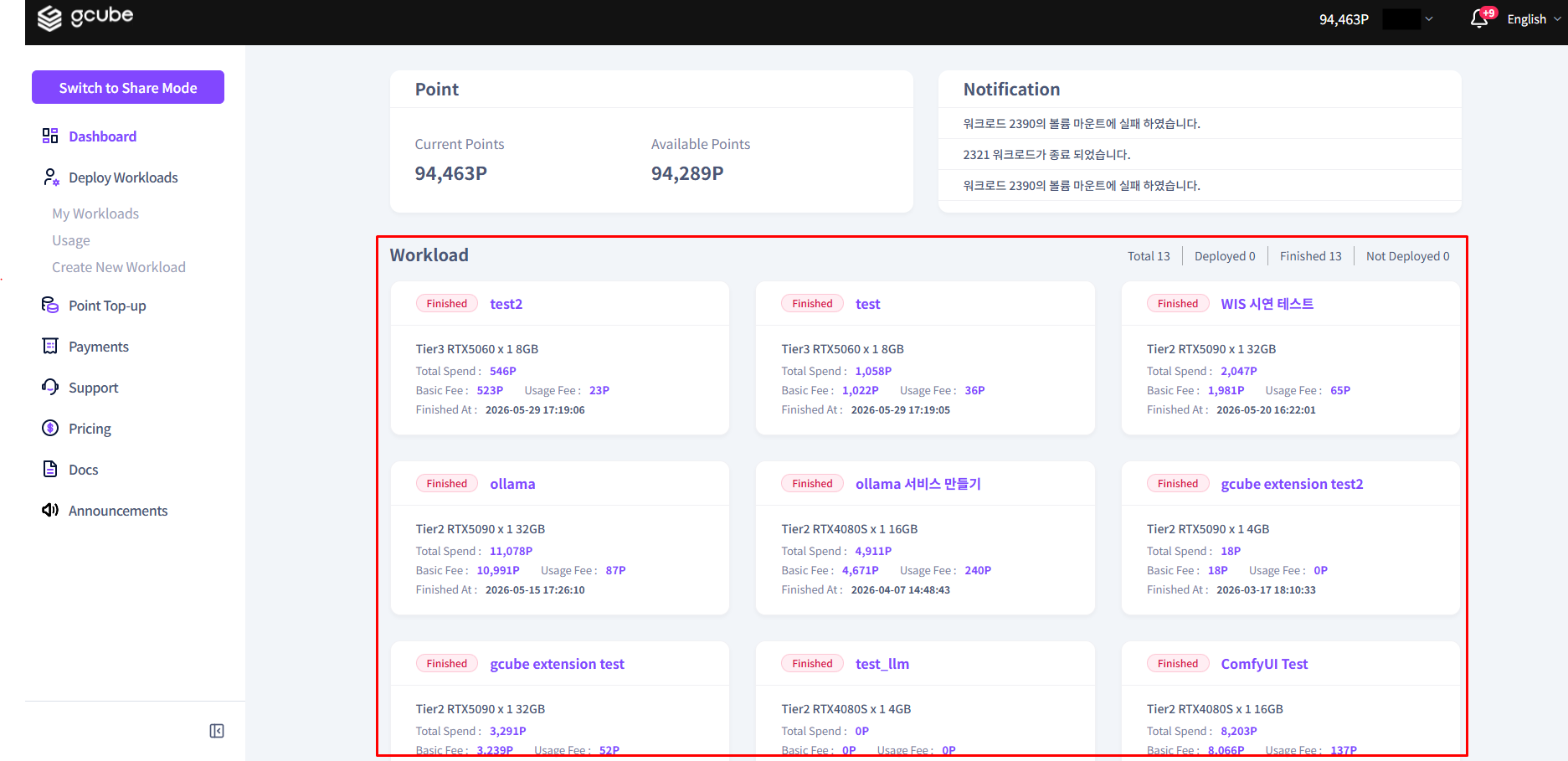The image size is (1568, 761).
Task: Filter workloads by Deployed 0
Action: coord(1225,256)
